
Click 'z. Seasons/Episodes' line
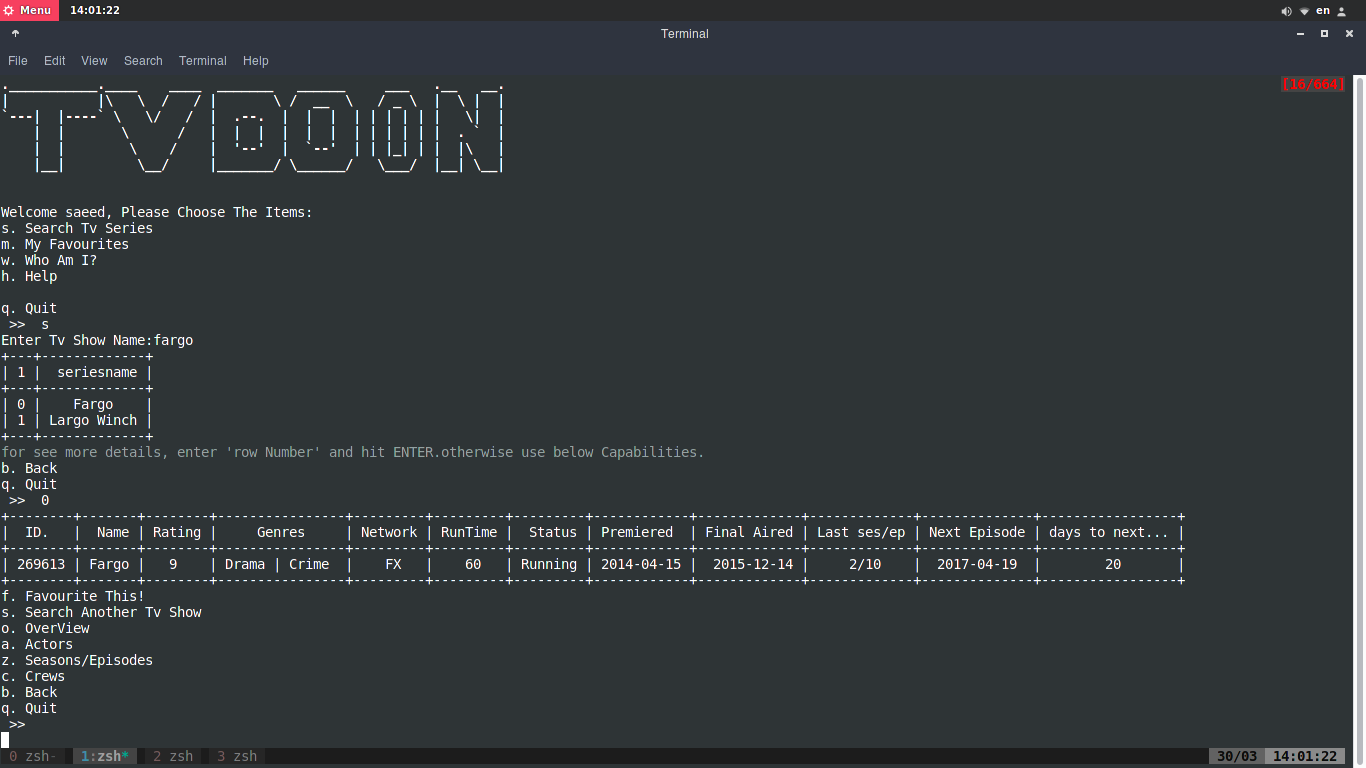pyautogui.click(x=77, y=661)
